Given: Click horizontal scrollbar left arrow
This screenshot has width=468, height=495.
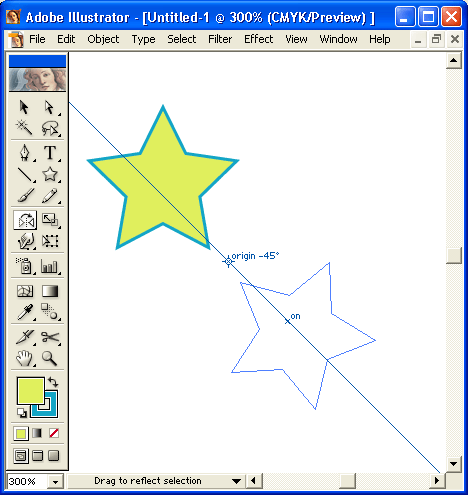Looking at the screenshot, I should [x=254, y=481].
